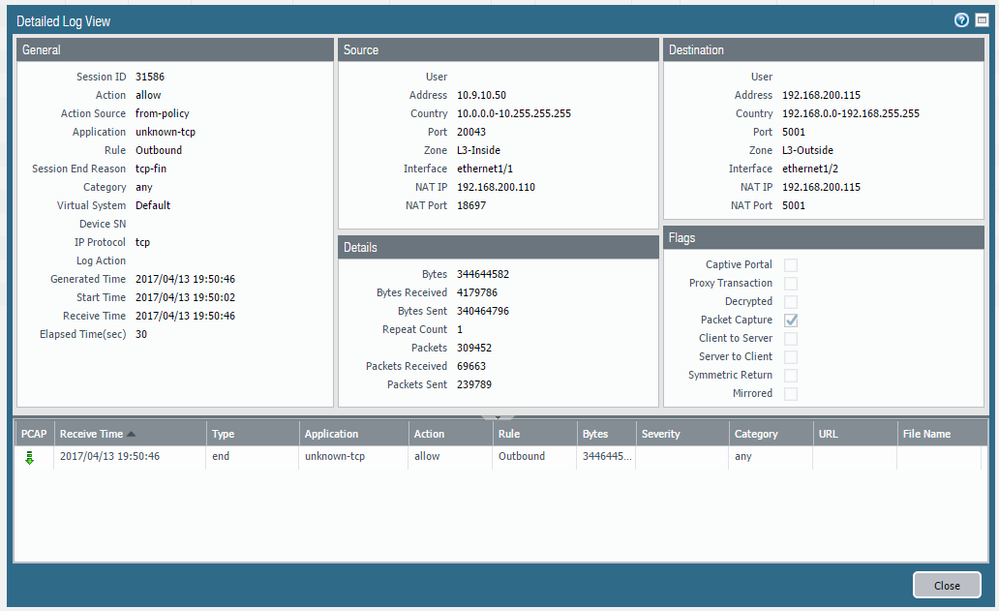Sort by the Receive Time column header

91,434
